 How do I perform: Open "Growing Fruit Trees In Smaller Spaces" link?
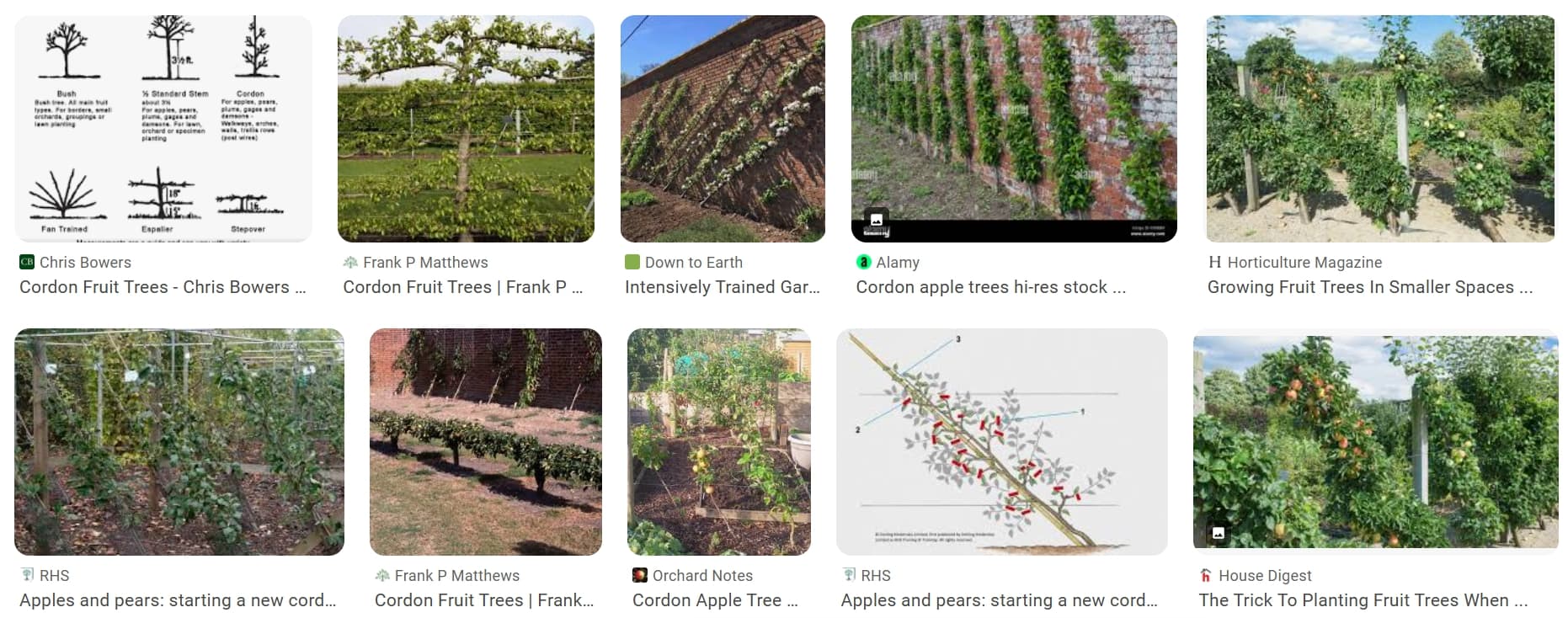point(1369,287)
